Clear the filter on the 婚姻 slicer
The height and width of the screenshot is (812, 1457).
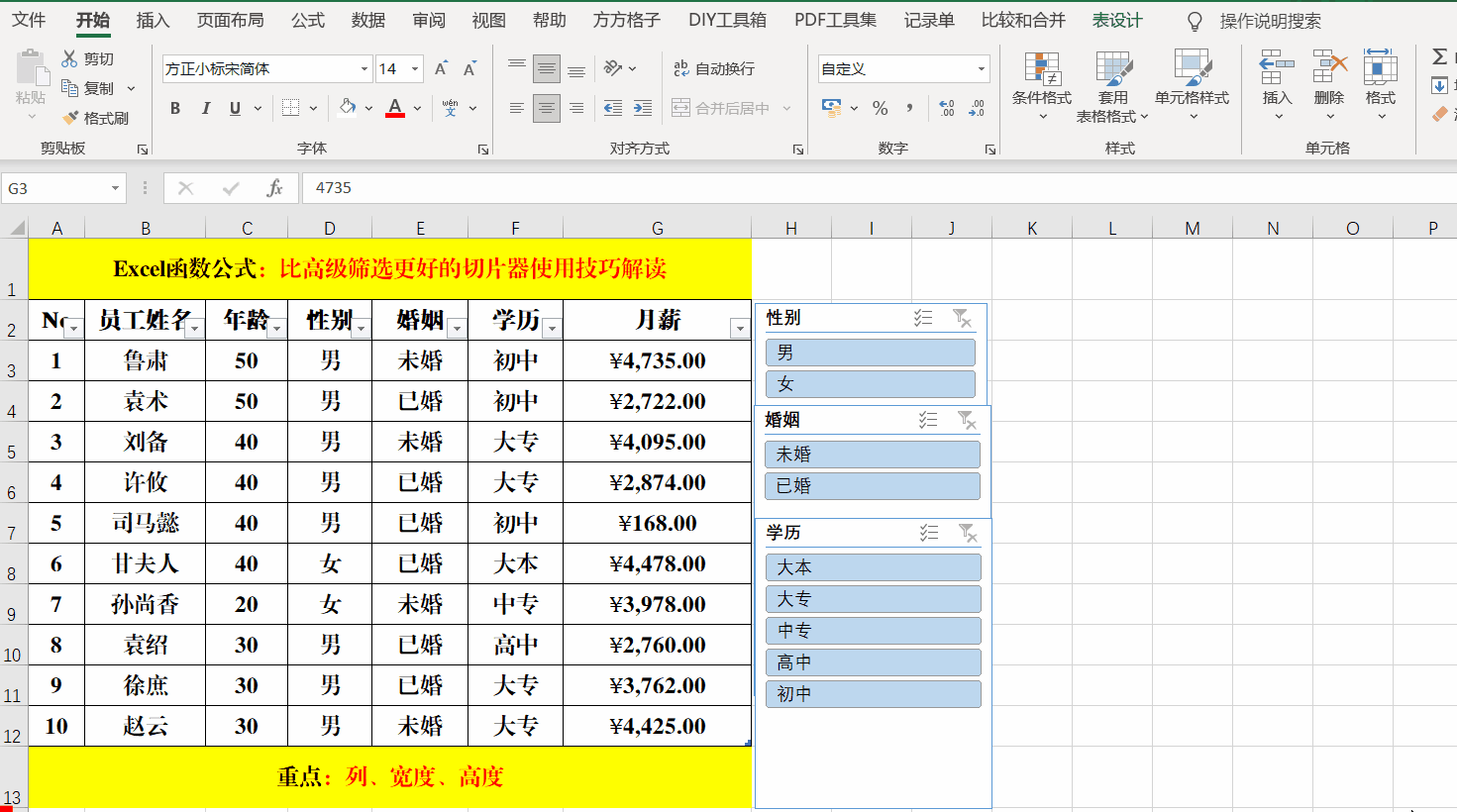point(967,420)
